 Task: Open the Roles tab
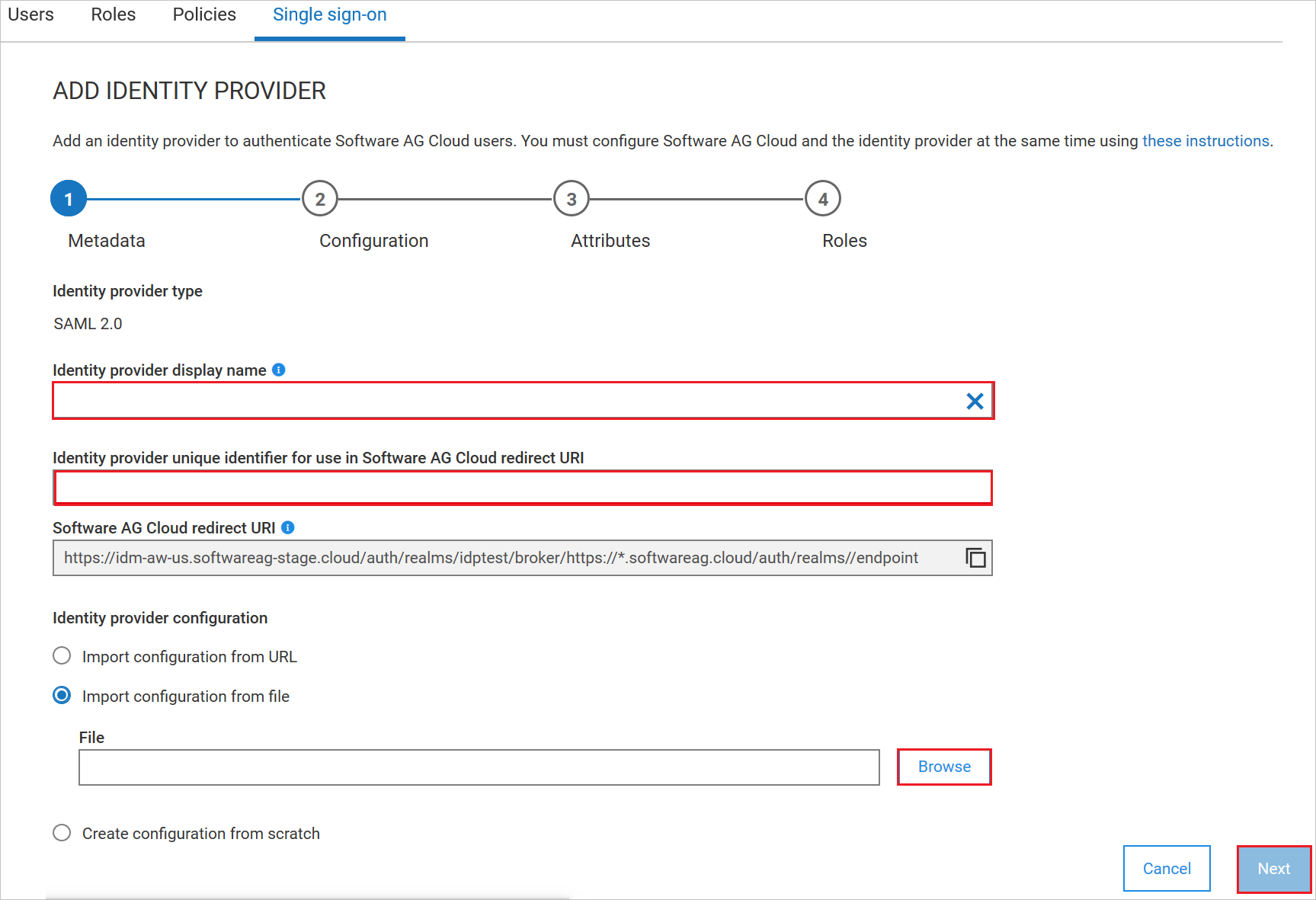coord(113,14)
